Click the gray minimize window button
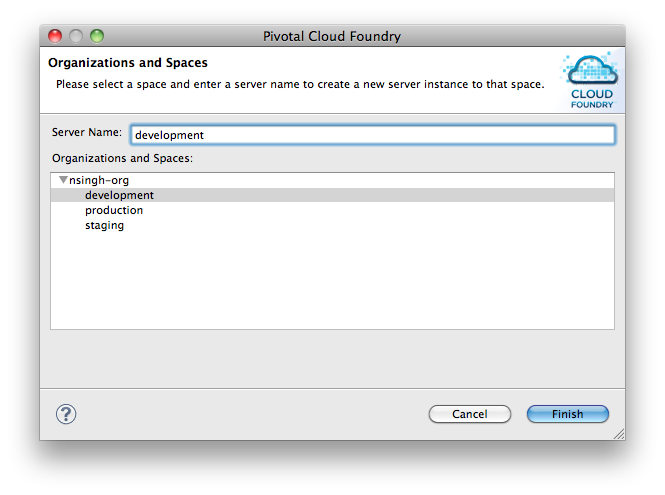The width and height of the screenshot is (665, 495). tap(76, 36)
